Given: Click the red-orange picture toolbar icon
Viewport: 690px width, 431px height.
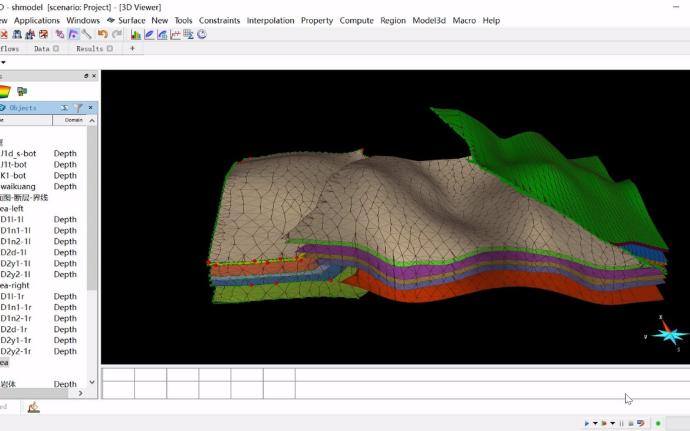Looking at the screenshot, I should [43, 34].
